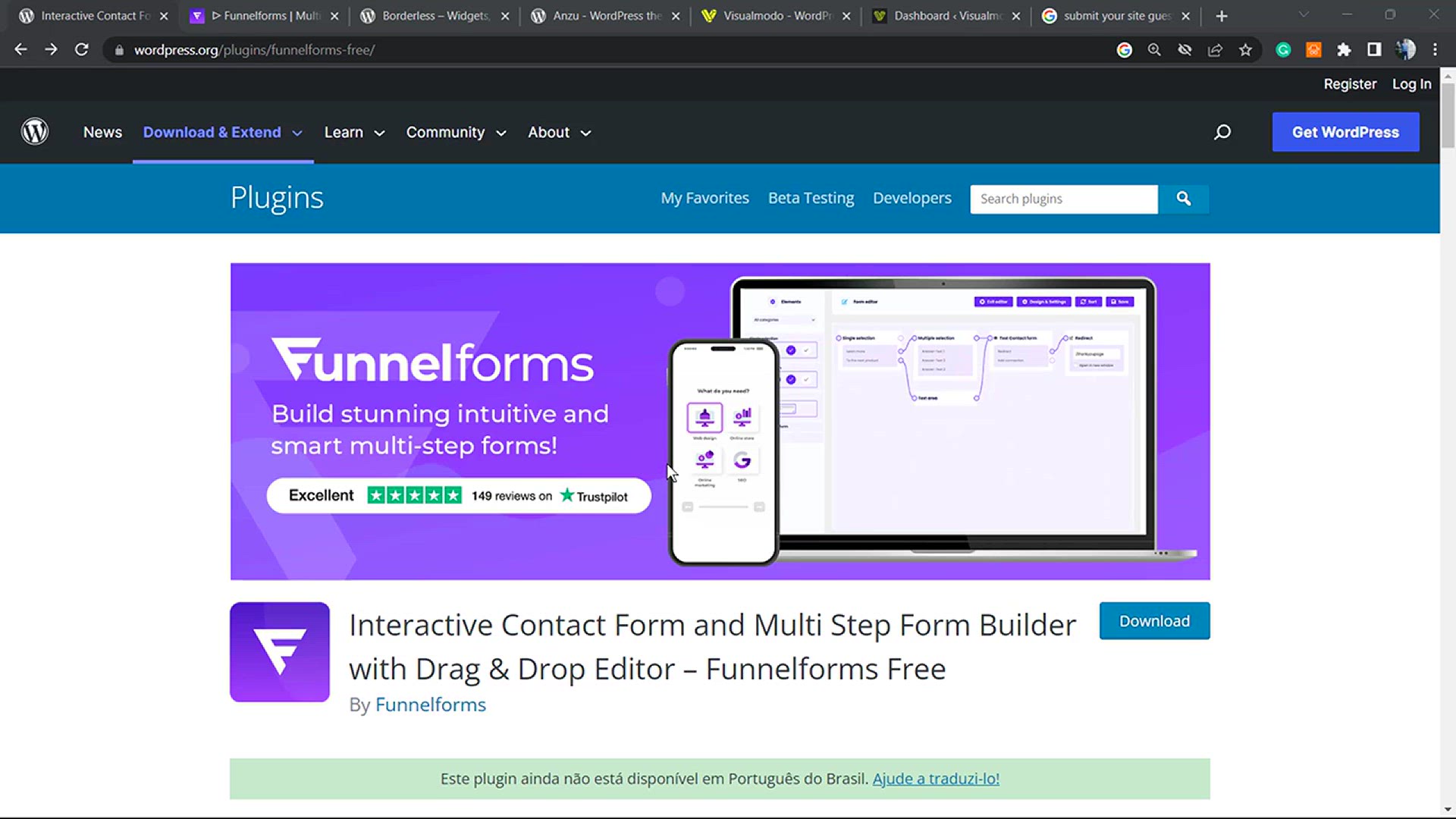The height and width of the screenshot is (819, 1456).
Task: Click the site lock icon
Action: [x=119, y=50]
